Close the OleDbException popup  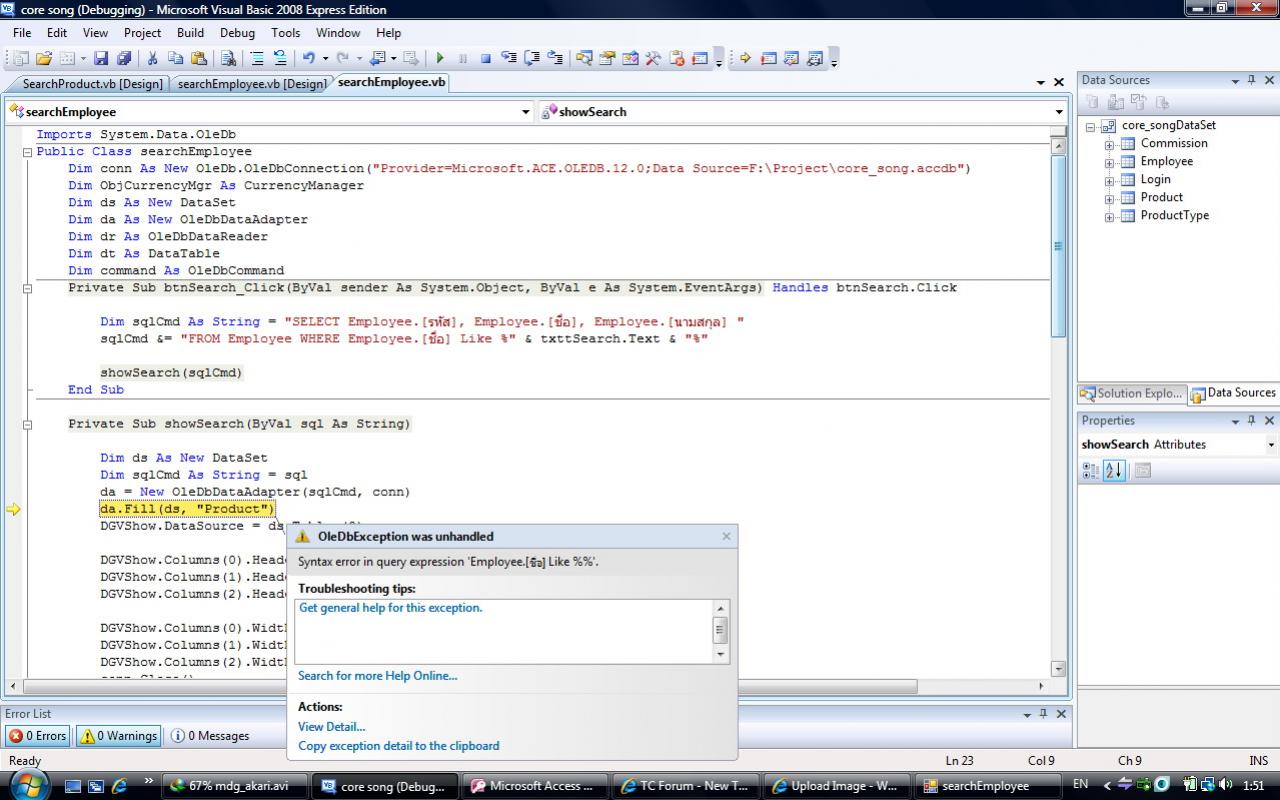(726, 536)
